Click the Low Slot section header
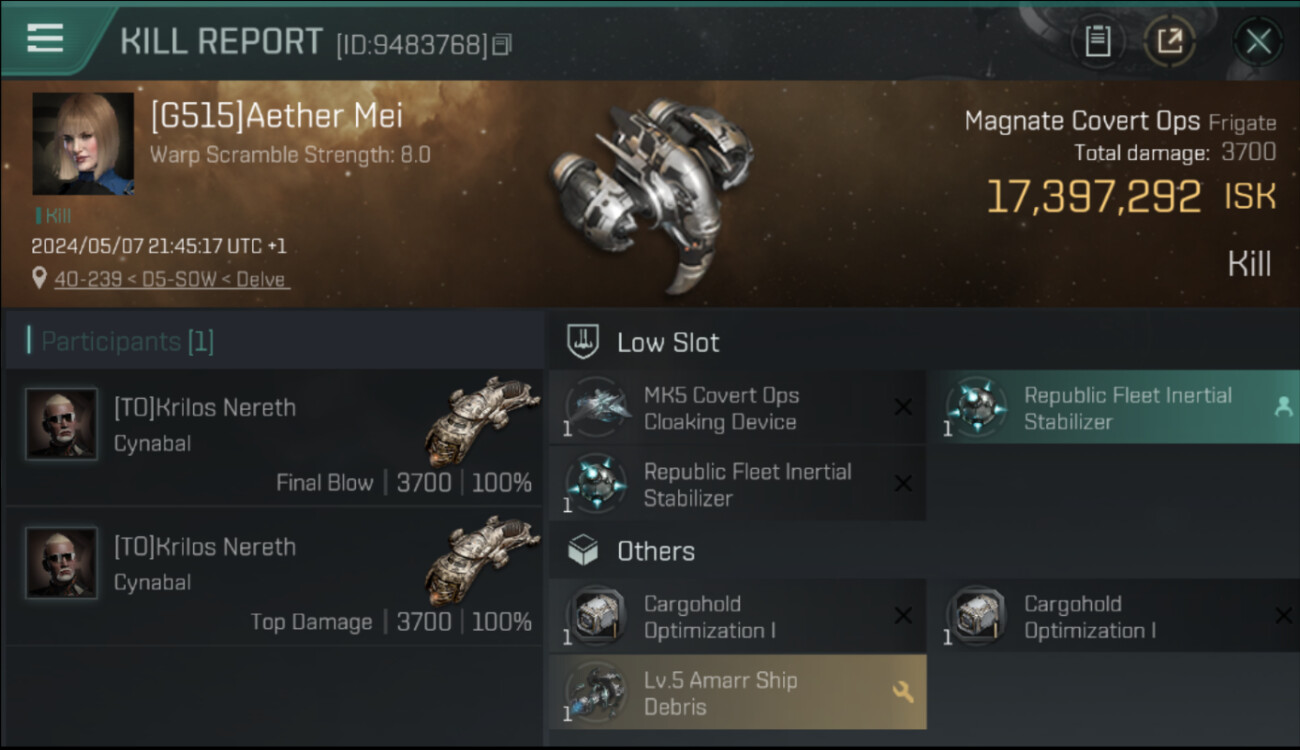 coord(667,342)
